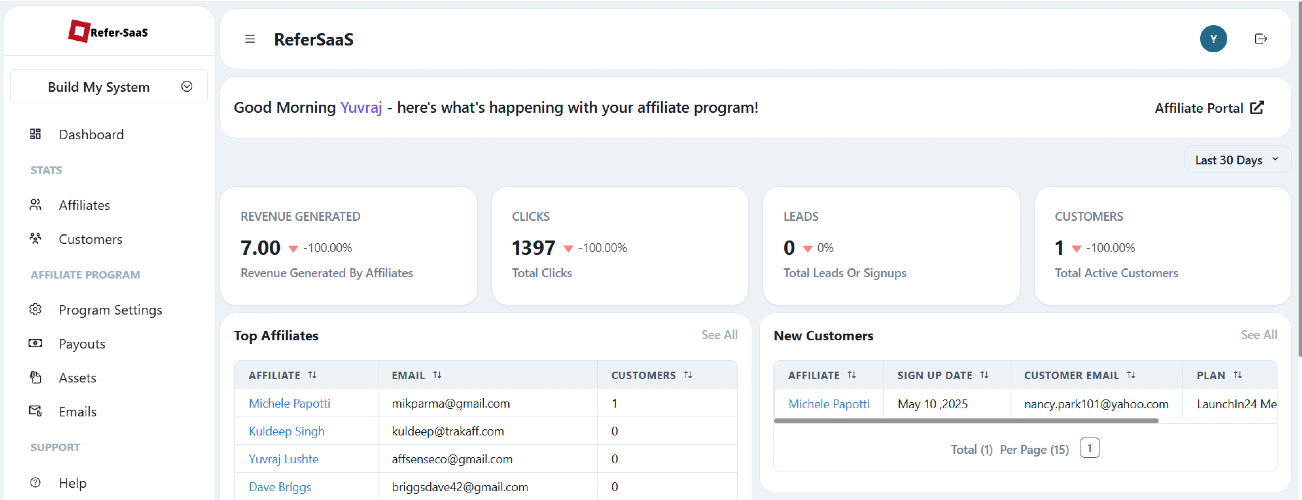Expand the circled chevron beside Build My System

click(x=187, y=87)
